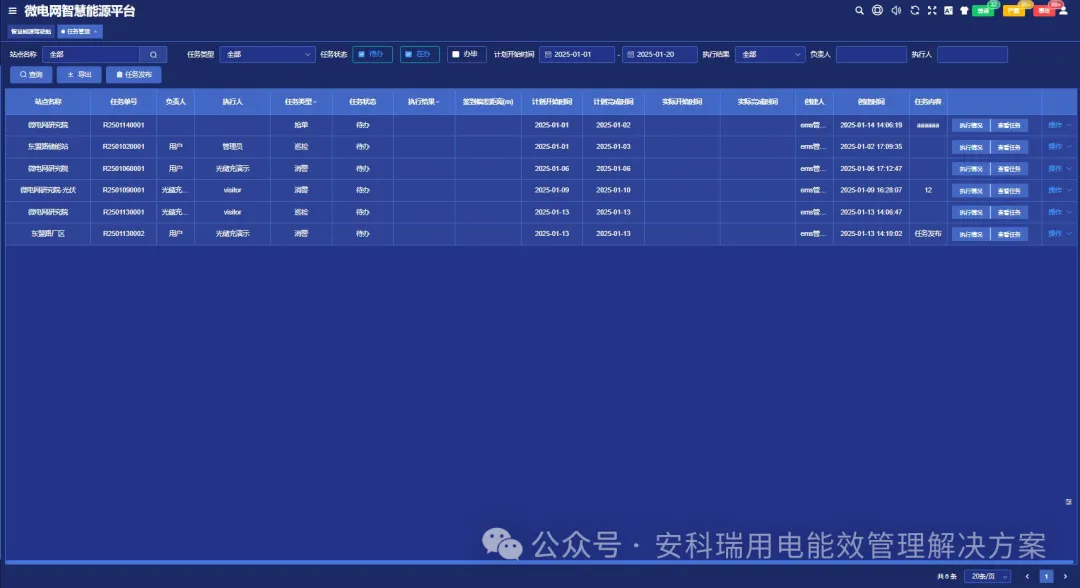The height and width of the screenshot is (588, 1080).
Task: Enable the 办毕 status checkbox
Action: tap(455, 54)
